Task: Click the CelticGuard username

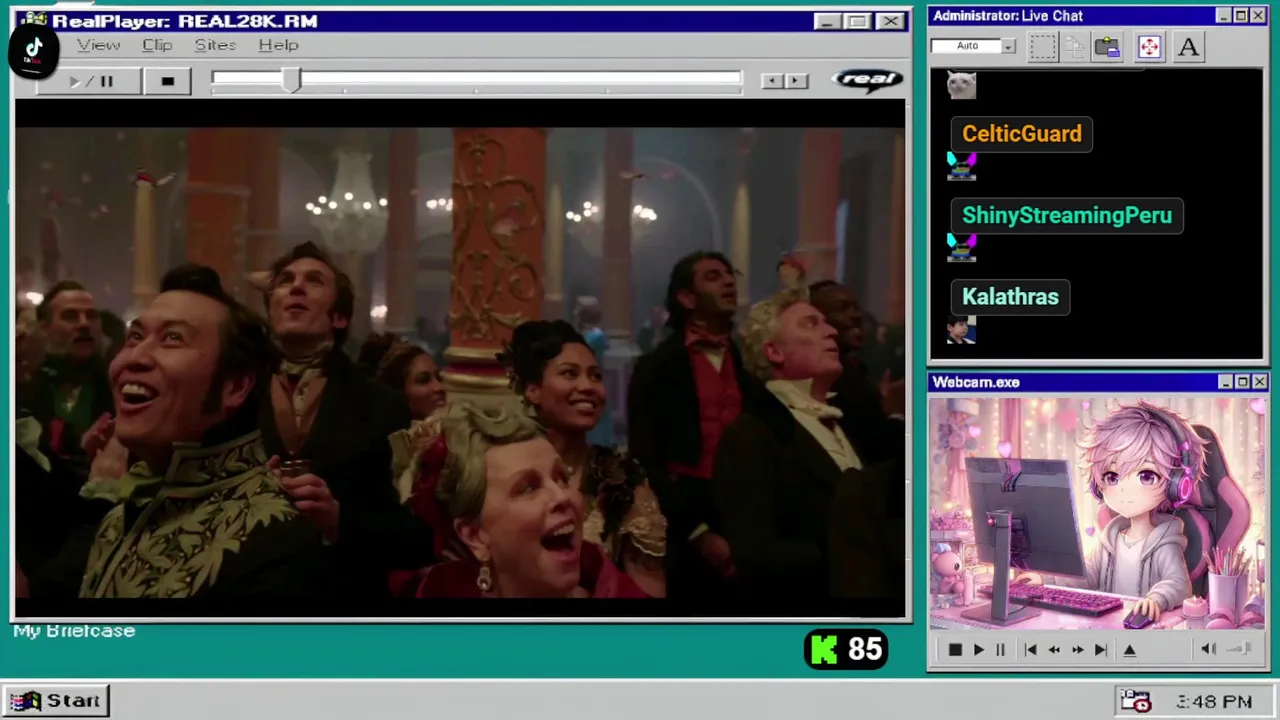Action: pyautogui.click(x=1022, y=134)
